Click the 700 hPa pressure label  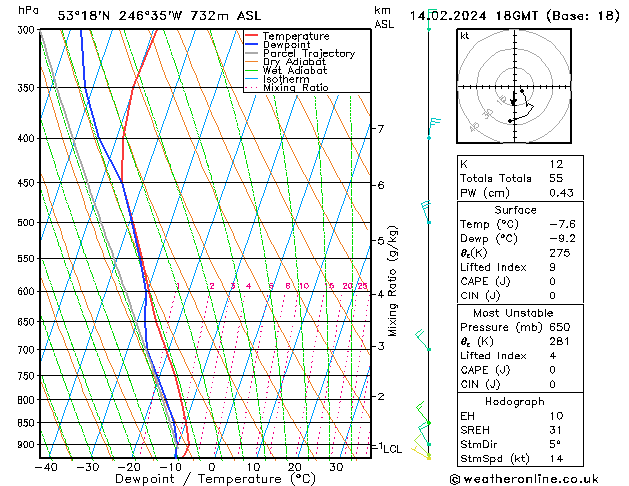pyautogui.click(x=28, y=350)
